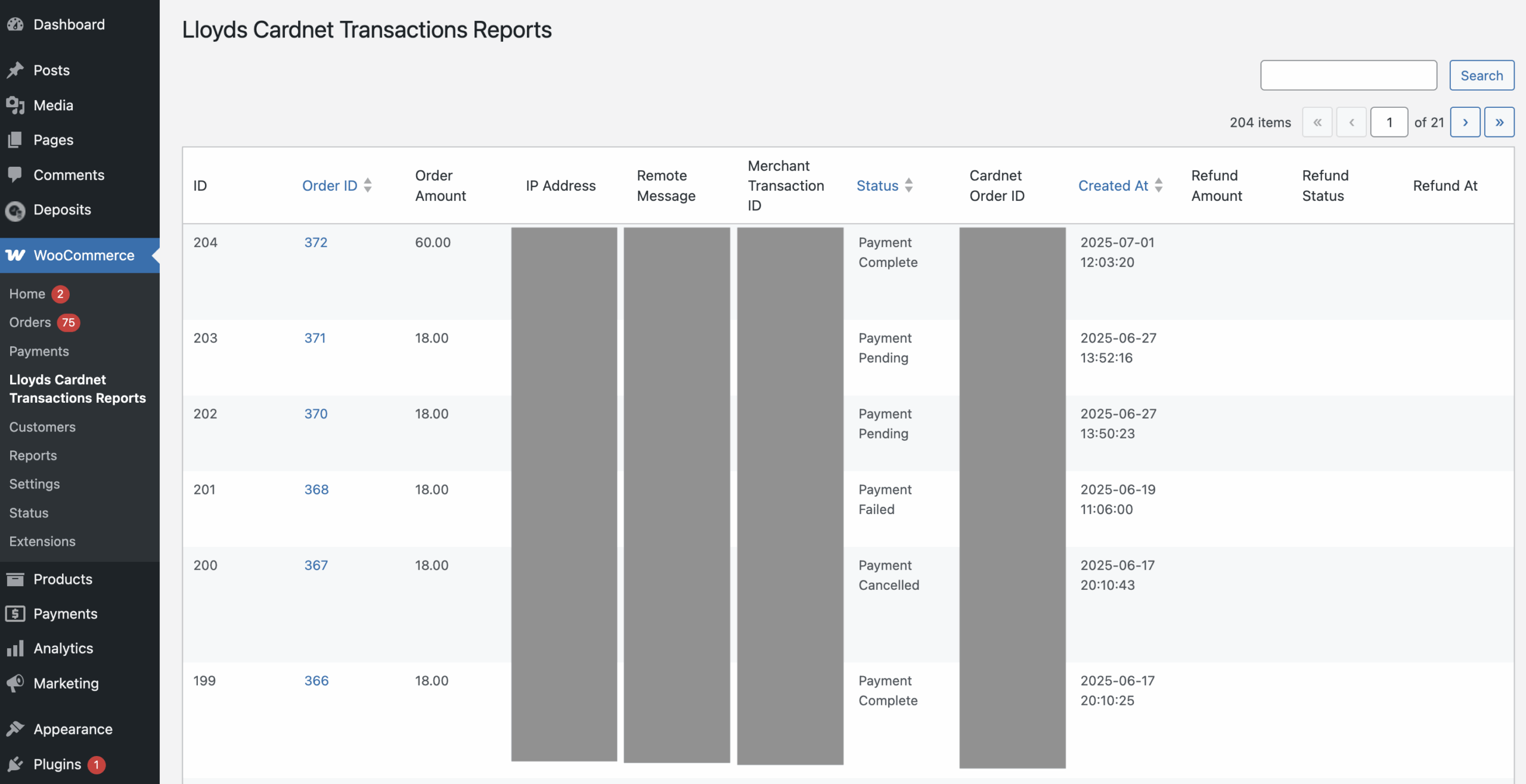The image size is (1526, 784).
Task: Sort the table by Order ID
Action: tap(330, 185)
